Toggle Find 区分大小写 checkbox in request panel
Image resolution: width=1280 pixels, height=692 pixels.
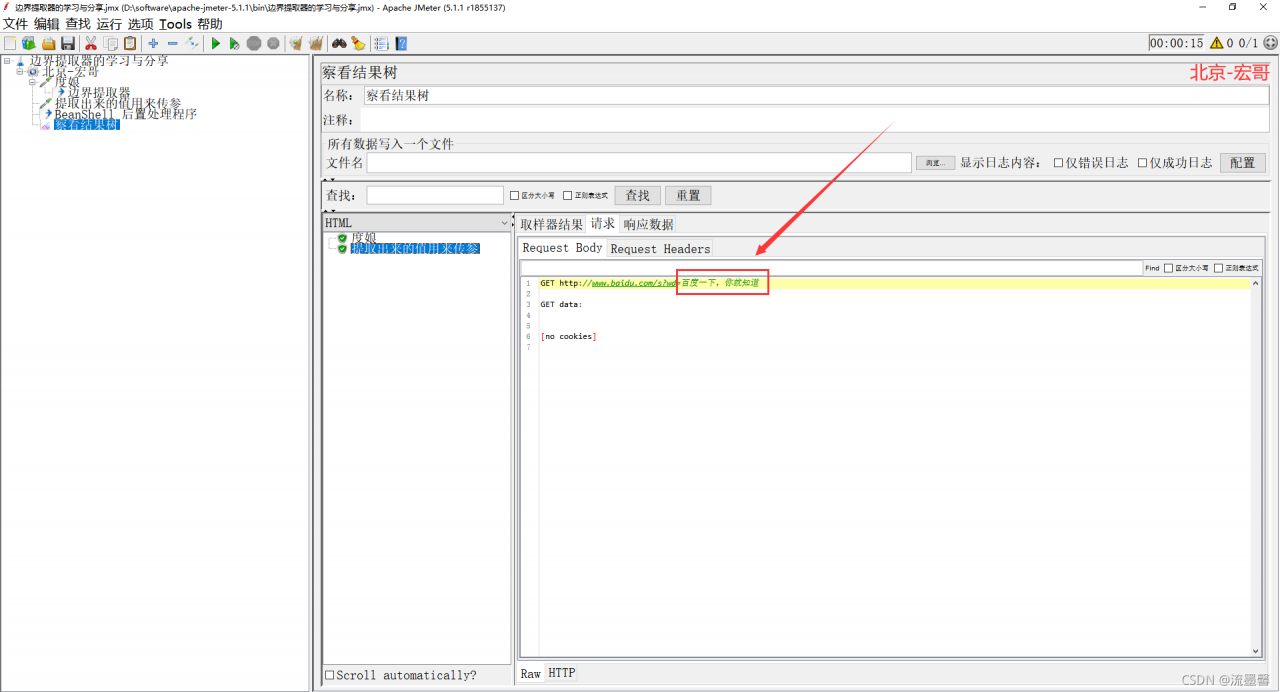tap(1168, 268)
